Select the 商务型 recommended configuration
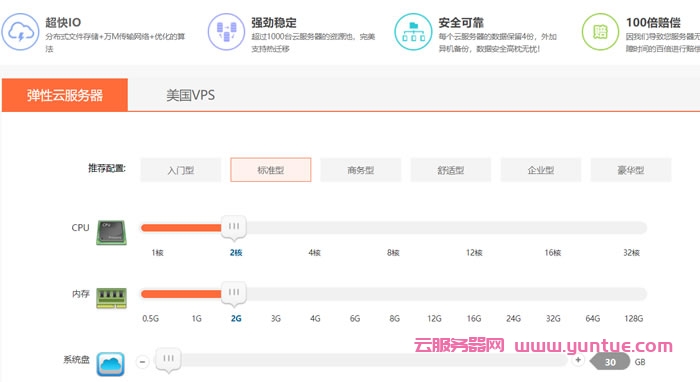Image resolution: width=700 pixels, height=382 pixels. point(361,170)
